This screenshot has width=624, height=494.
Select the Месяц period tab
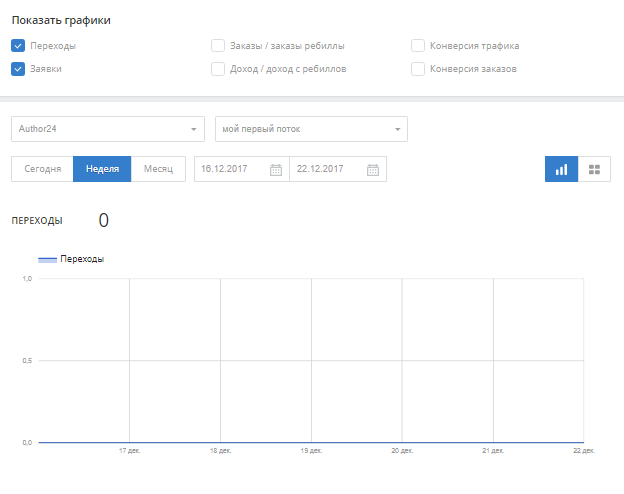tap(158, 169)
